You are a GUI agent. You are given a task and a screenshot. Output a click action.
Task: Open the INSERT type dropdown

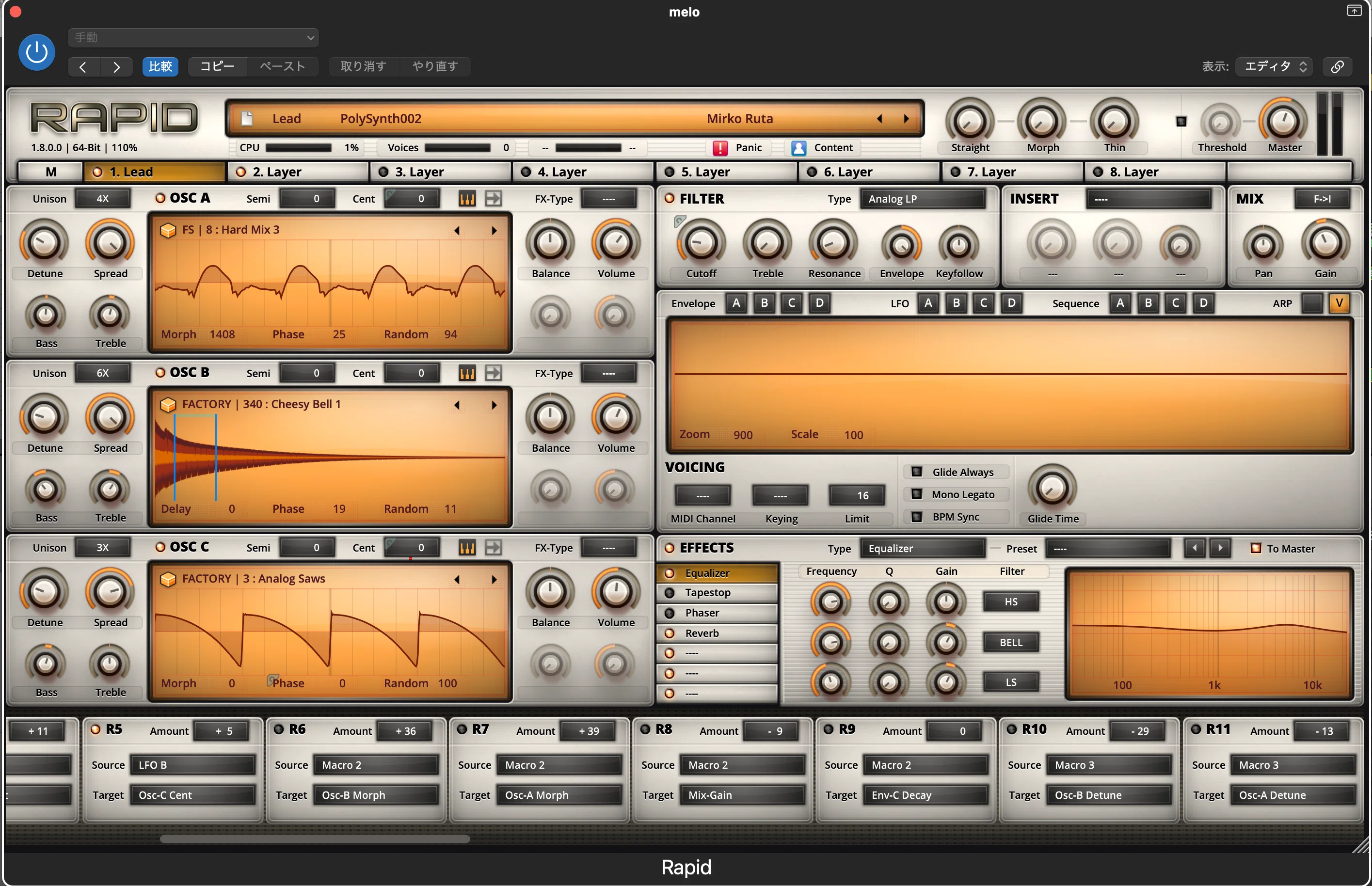tap(1149, 199)
